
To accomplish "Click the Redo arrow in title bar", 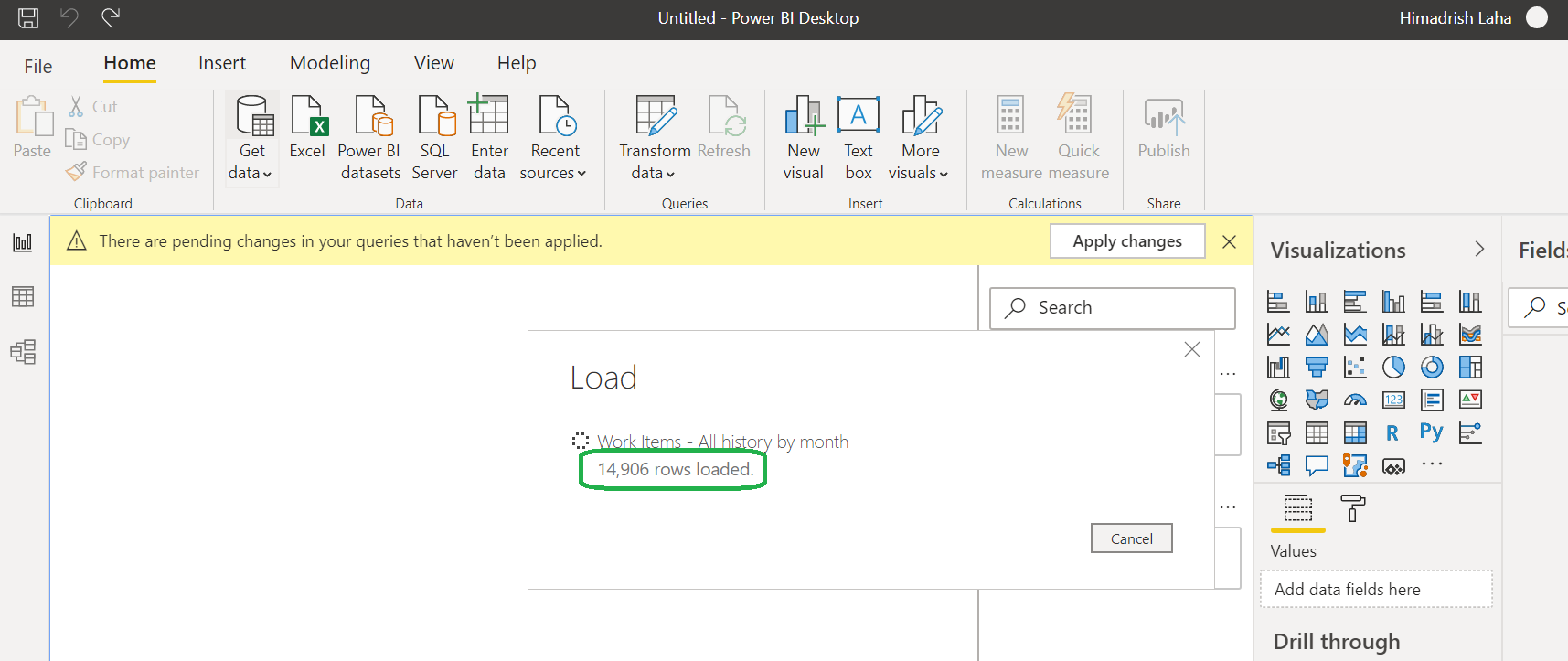I will pyautogui.click(x=111, y=17).
